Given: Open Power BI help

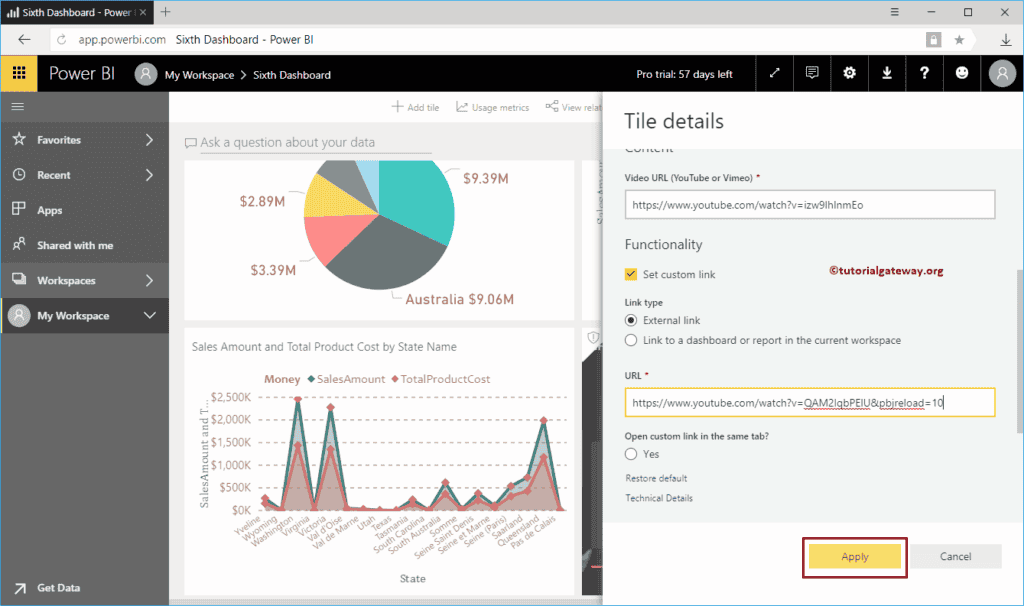Looking at the screenshot, I should point(923,74).
